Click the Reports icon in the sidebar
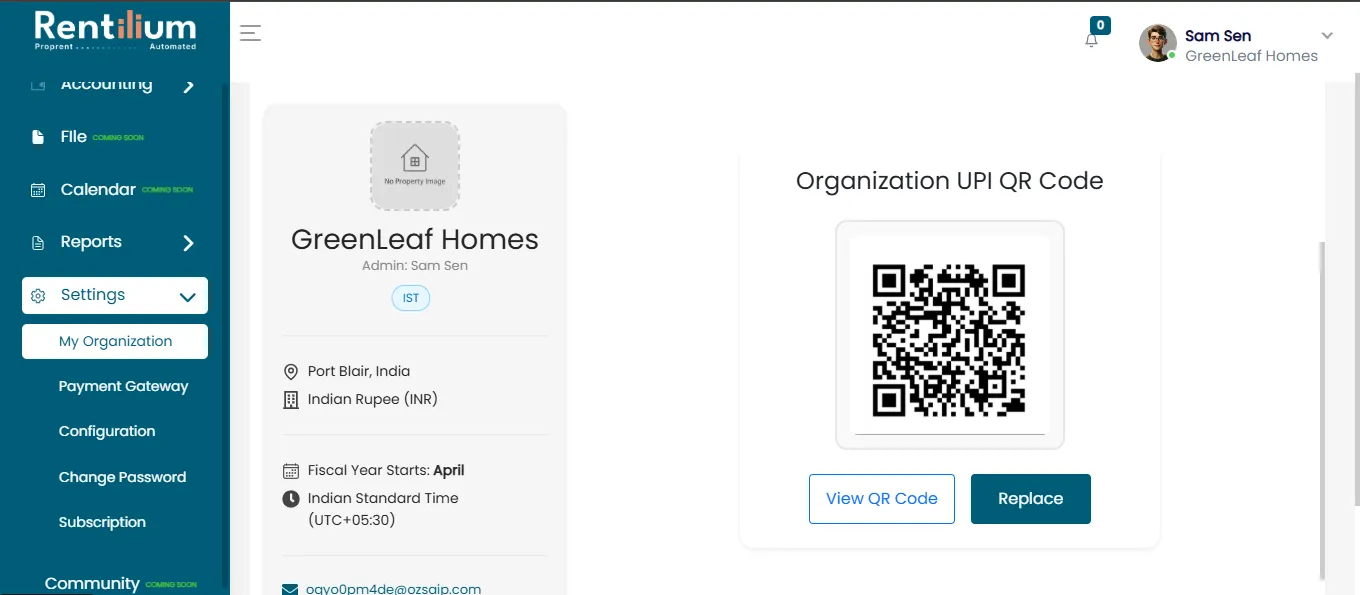The width and height of the screenshot is (1360, 595). click(38, 243)
